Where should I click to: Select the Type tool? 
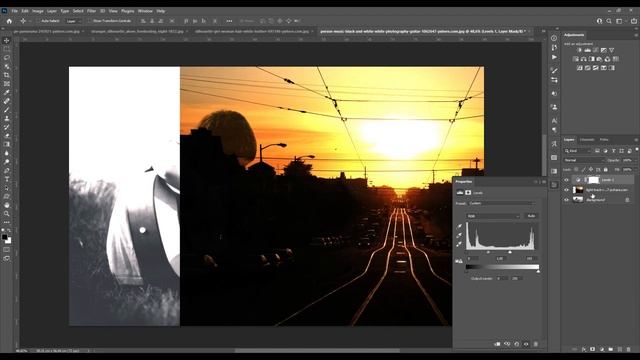coord(7,179)
